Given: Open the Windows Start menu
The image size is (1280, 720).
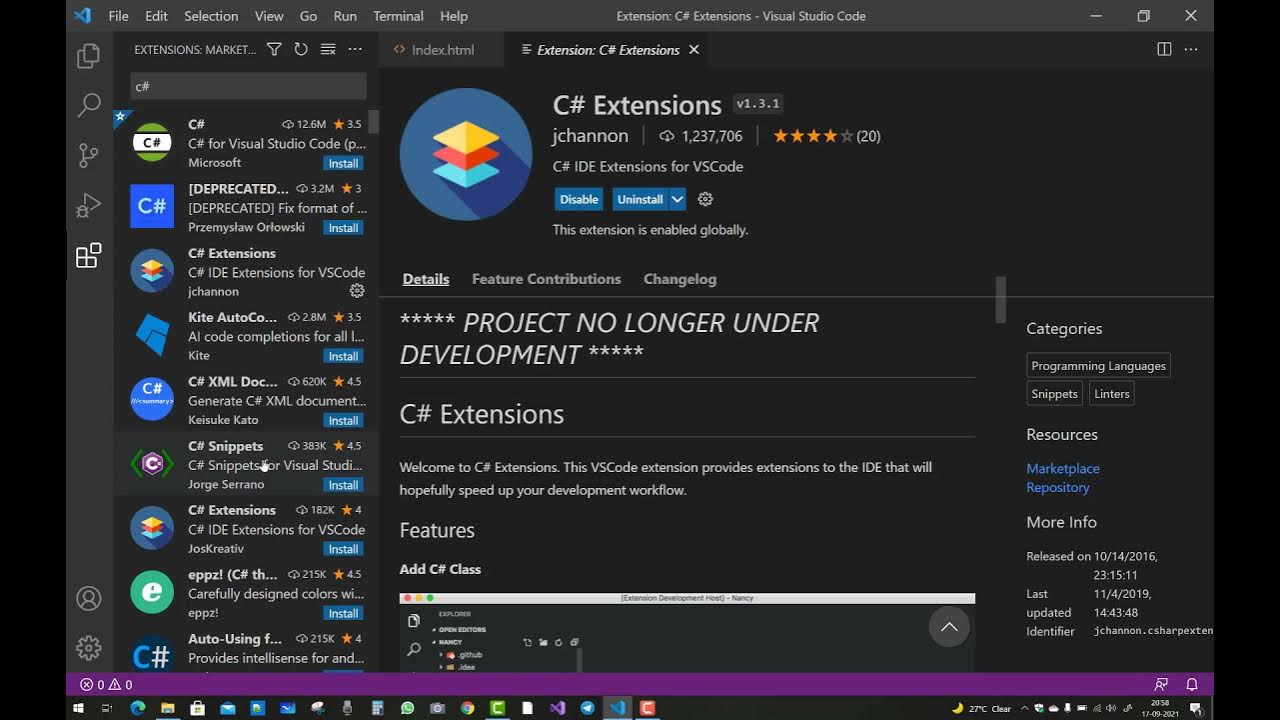Looking at the screenshot, I should (78, 708).
